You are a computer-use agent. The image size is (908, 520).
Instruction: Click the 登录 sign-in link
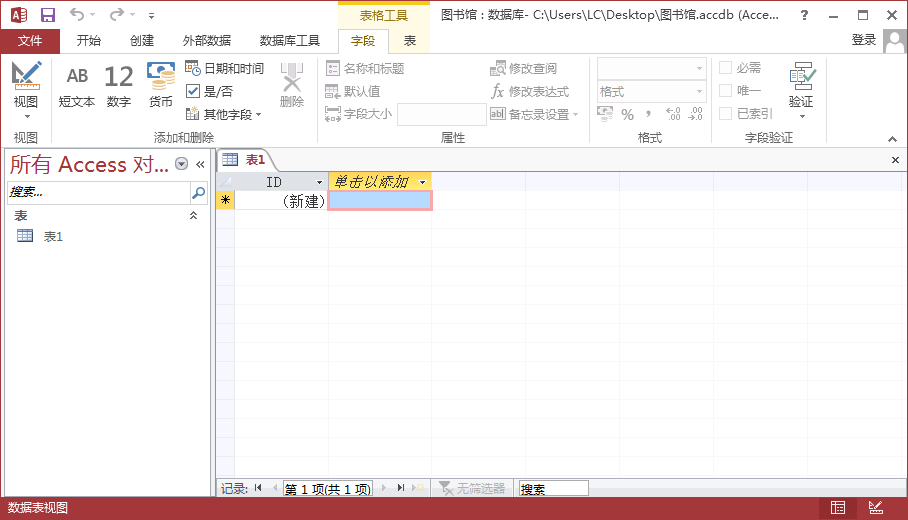coord(863,40)
